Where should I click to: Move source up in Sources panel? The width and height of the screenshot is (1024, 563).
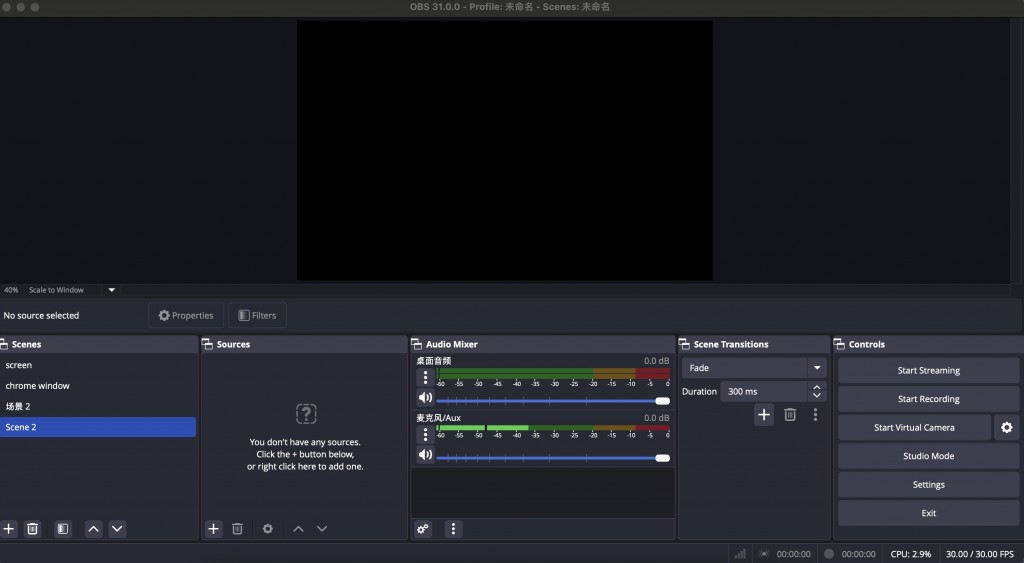(x=298, y=529)
